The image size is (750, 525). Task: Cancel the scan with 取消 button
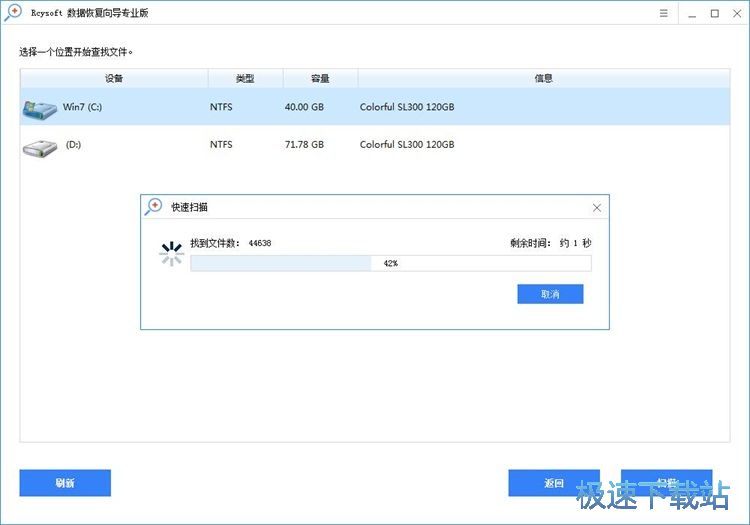coord(550,294)
